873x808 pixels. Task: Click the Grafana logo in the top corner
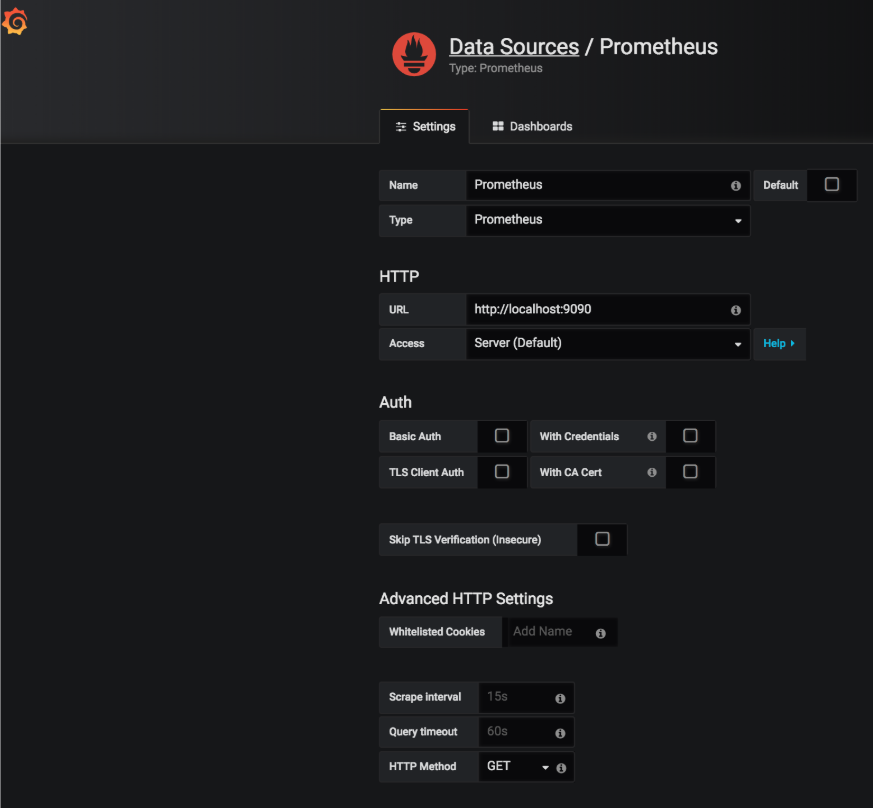(x=16, y=21)
